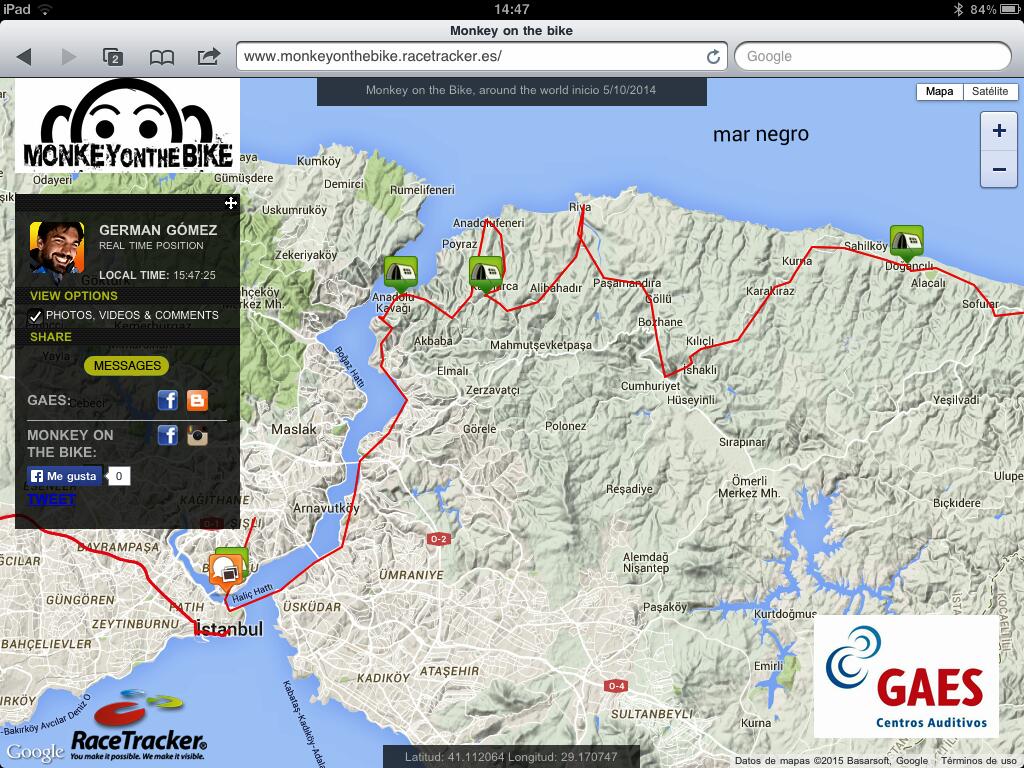Switch the map to Mapa view
The height and width of the screenshot is (768, 1024).
pos(939,91)
